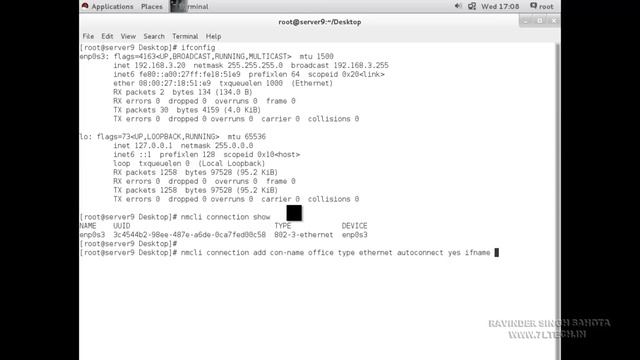The height and width of the screenshot is (360, 640).
Task: Open the Terminal menu
Action: 185,36
